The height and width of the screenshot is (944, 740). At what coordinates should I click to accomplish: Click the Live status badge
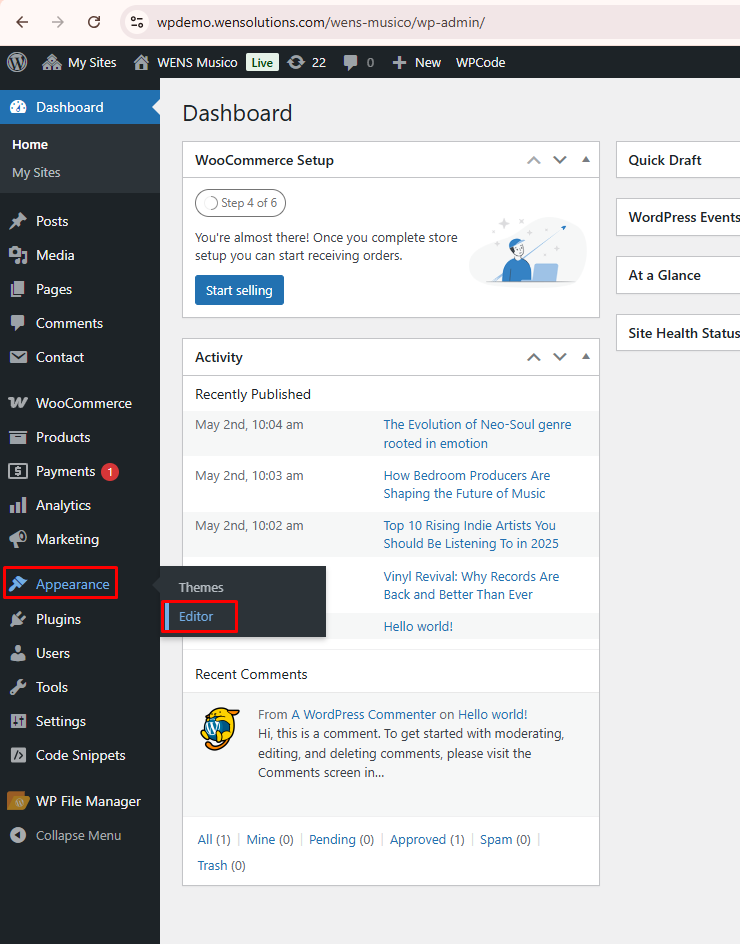click(x=262, y=63)
